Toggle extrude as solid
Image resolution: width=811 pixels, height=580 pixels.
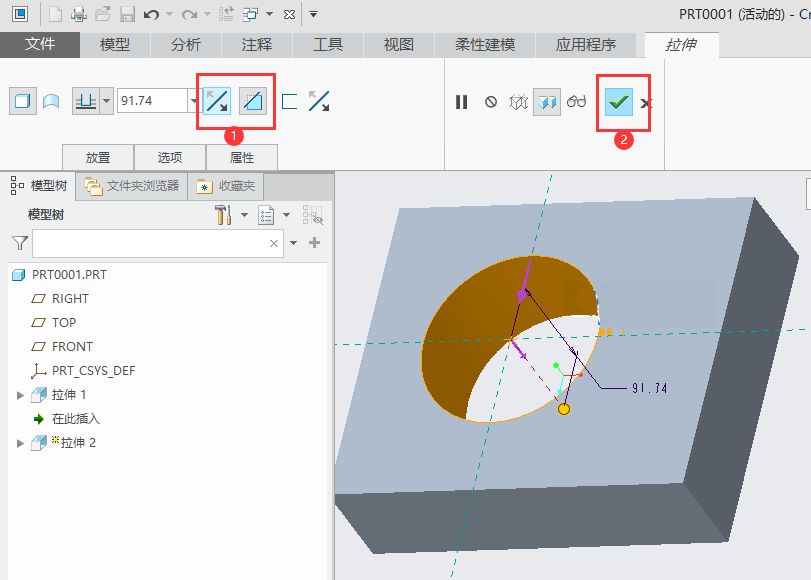[22, 101]
